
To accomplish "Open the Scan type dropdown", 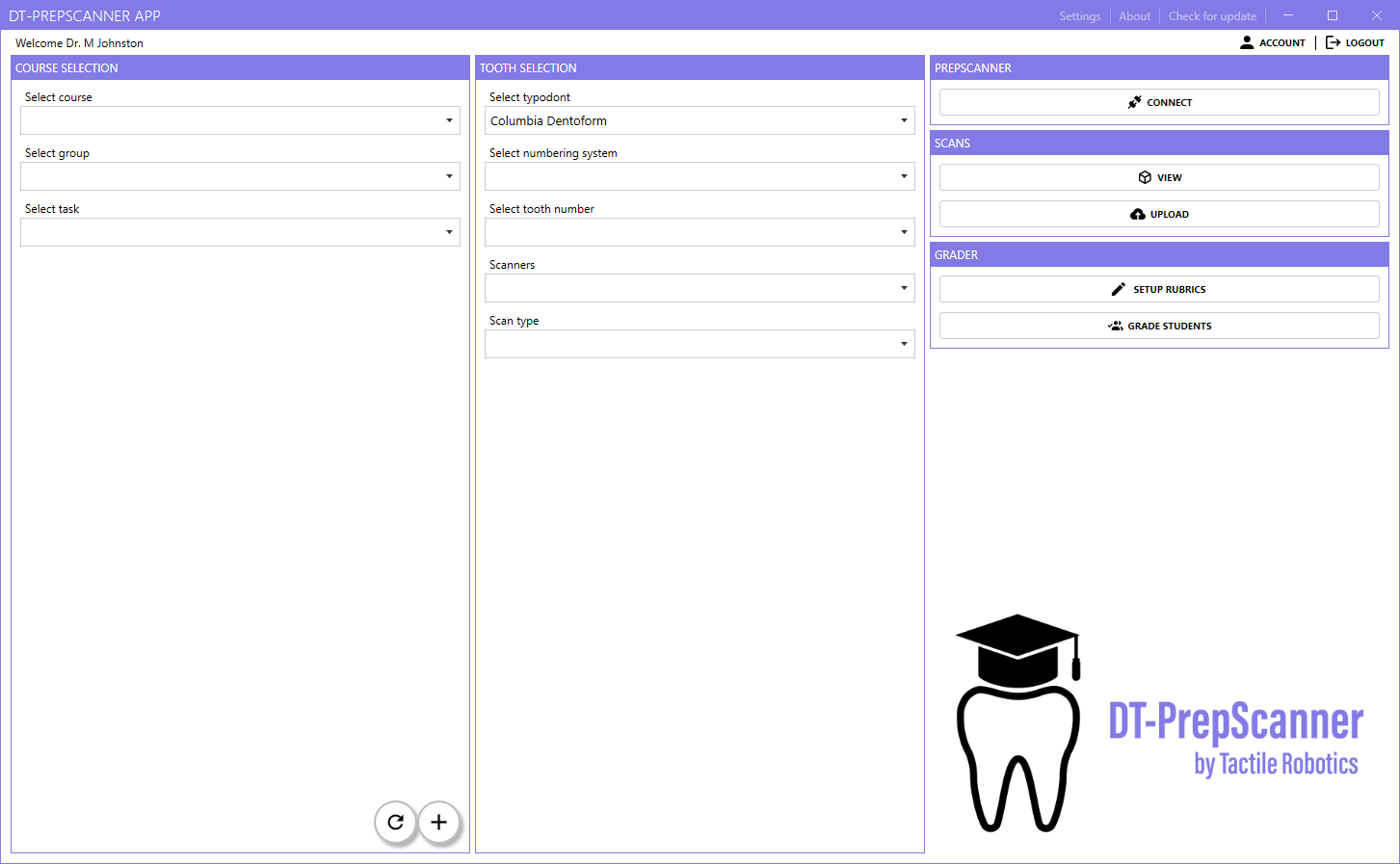I will tap(700, 344).
